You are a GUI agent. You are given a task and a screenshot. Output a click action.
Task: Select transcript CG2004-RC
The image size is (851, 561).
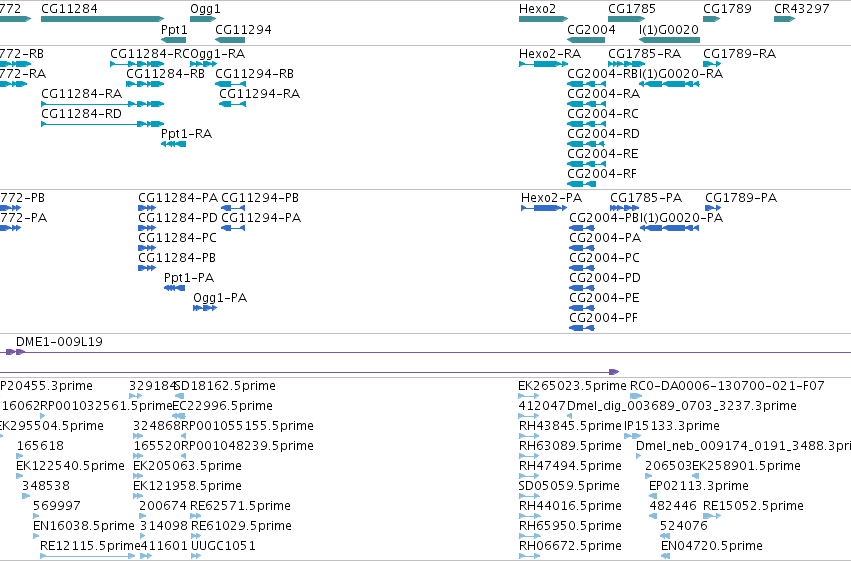tap(603, 114)
